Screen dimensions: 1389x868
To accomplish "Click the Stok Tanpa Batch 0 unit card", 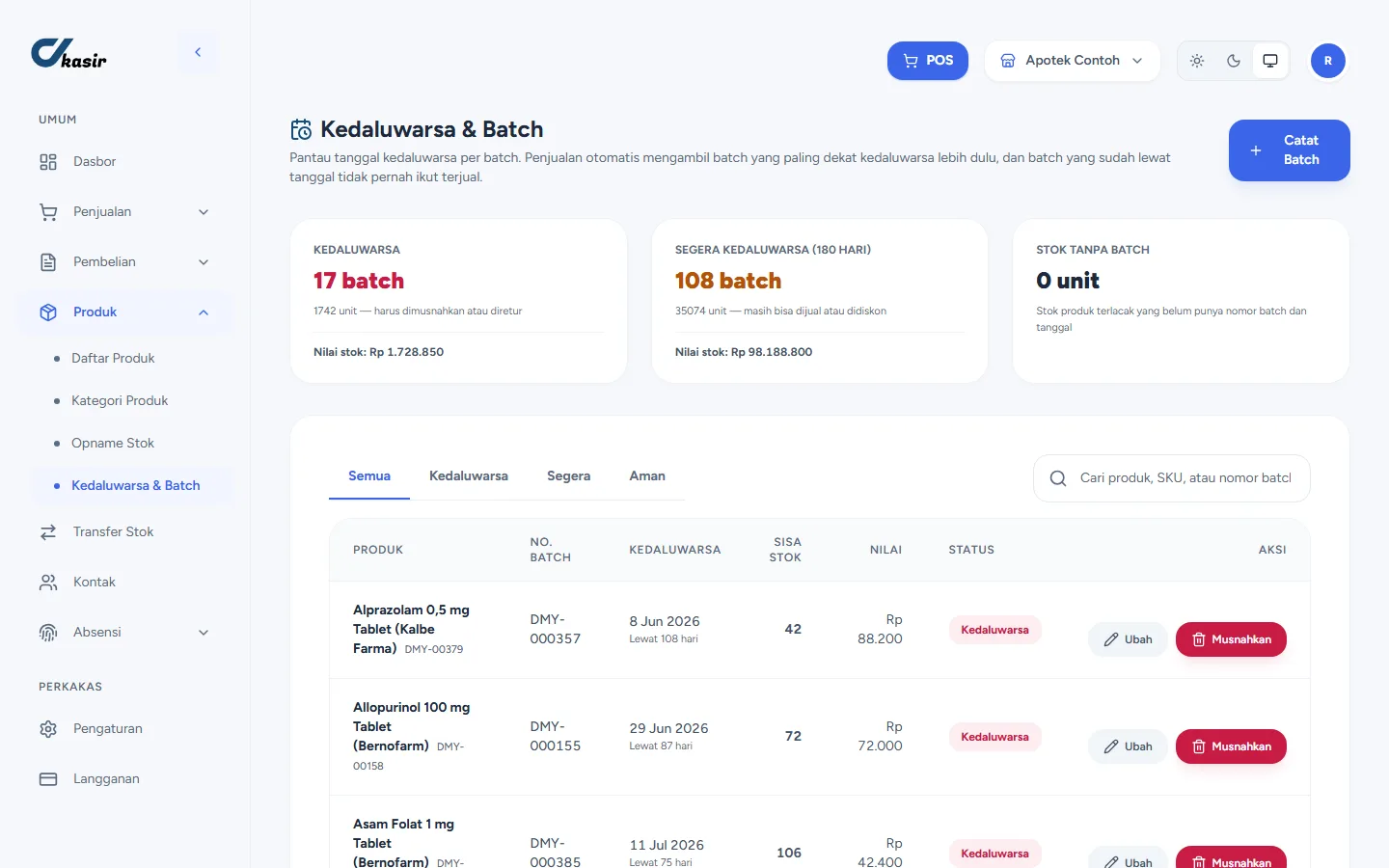I will point(1181,301).
